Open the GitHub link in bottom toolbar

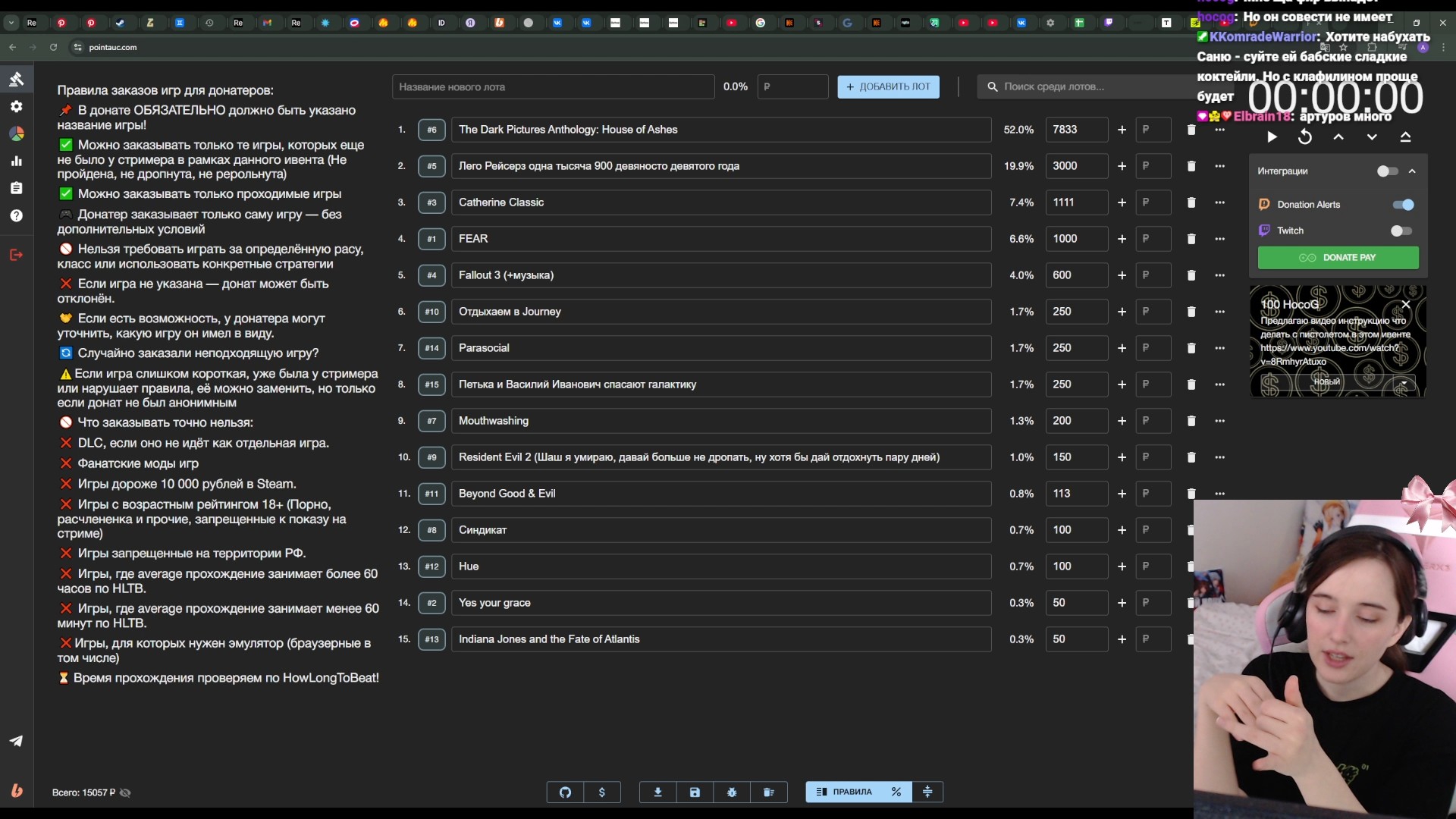[x=565, y=792]
